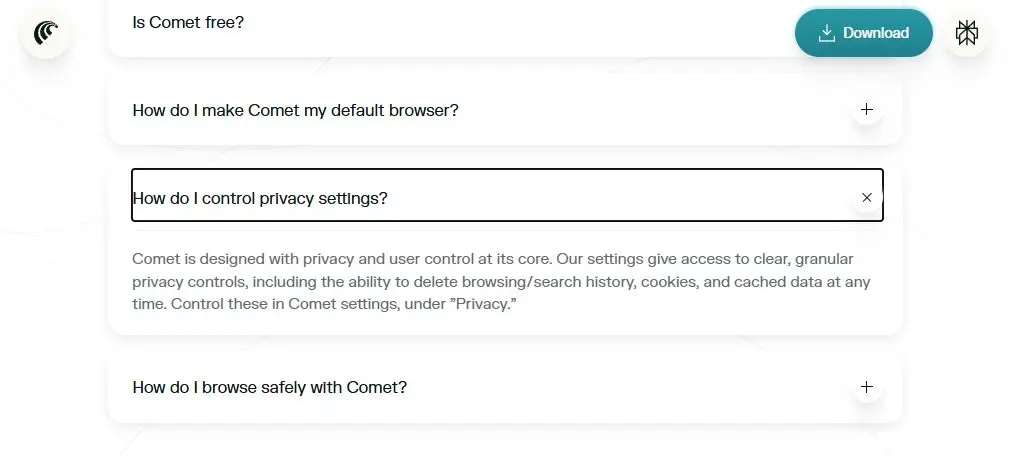Collapse privacy settings answer with X icon
The width and height of the screenshot is (1010, 456).
coord(866,198)
